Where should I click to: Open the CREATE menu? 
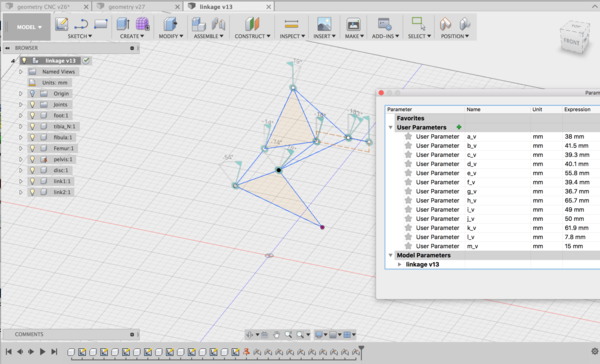point(132,36)
